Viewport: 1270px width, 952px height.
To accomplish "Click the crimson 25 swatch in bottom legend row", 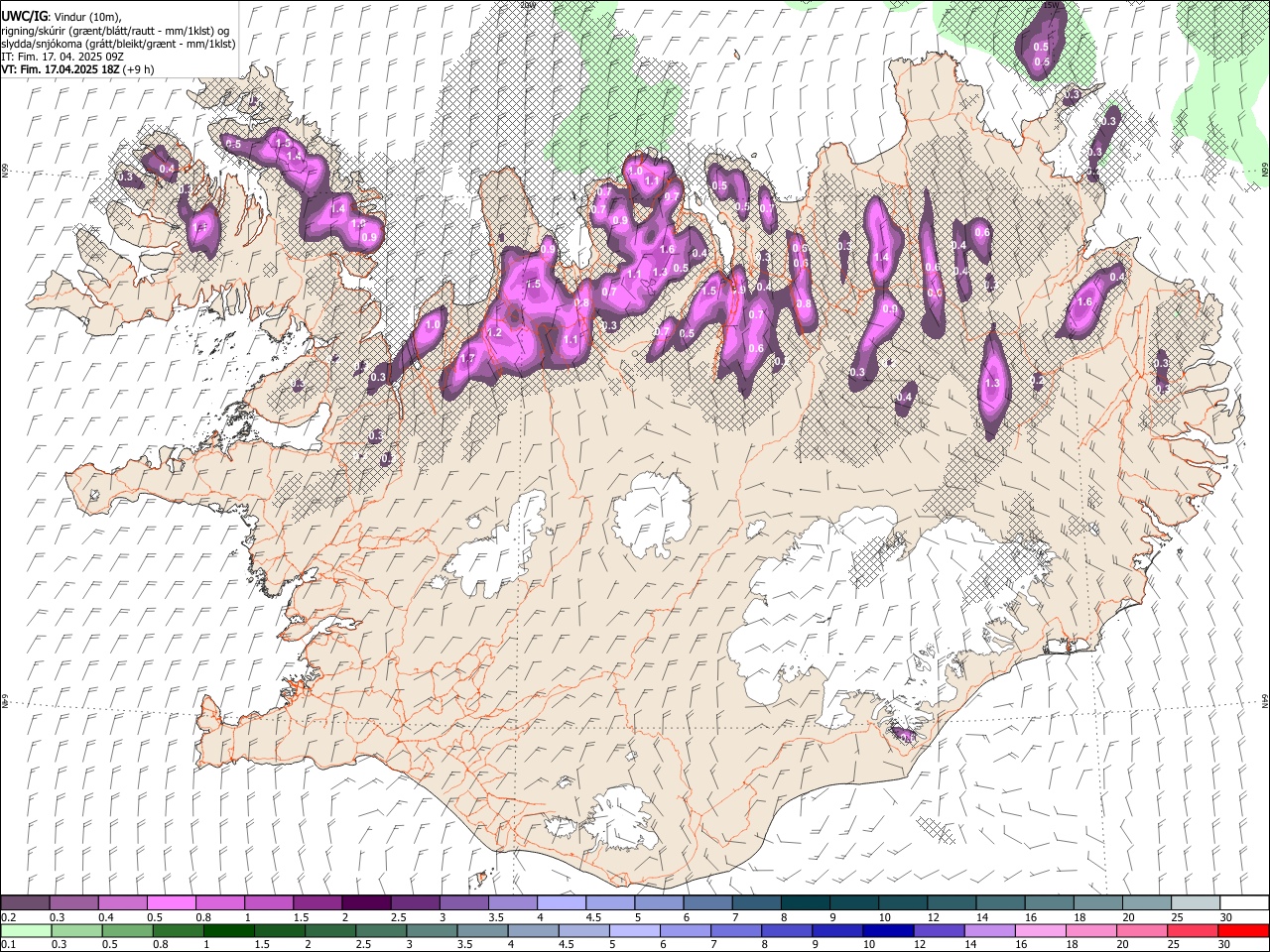I will [x=1193, y=930].
